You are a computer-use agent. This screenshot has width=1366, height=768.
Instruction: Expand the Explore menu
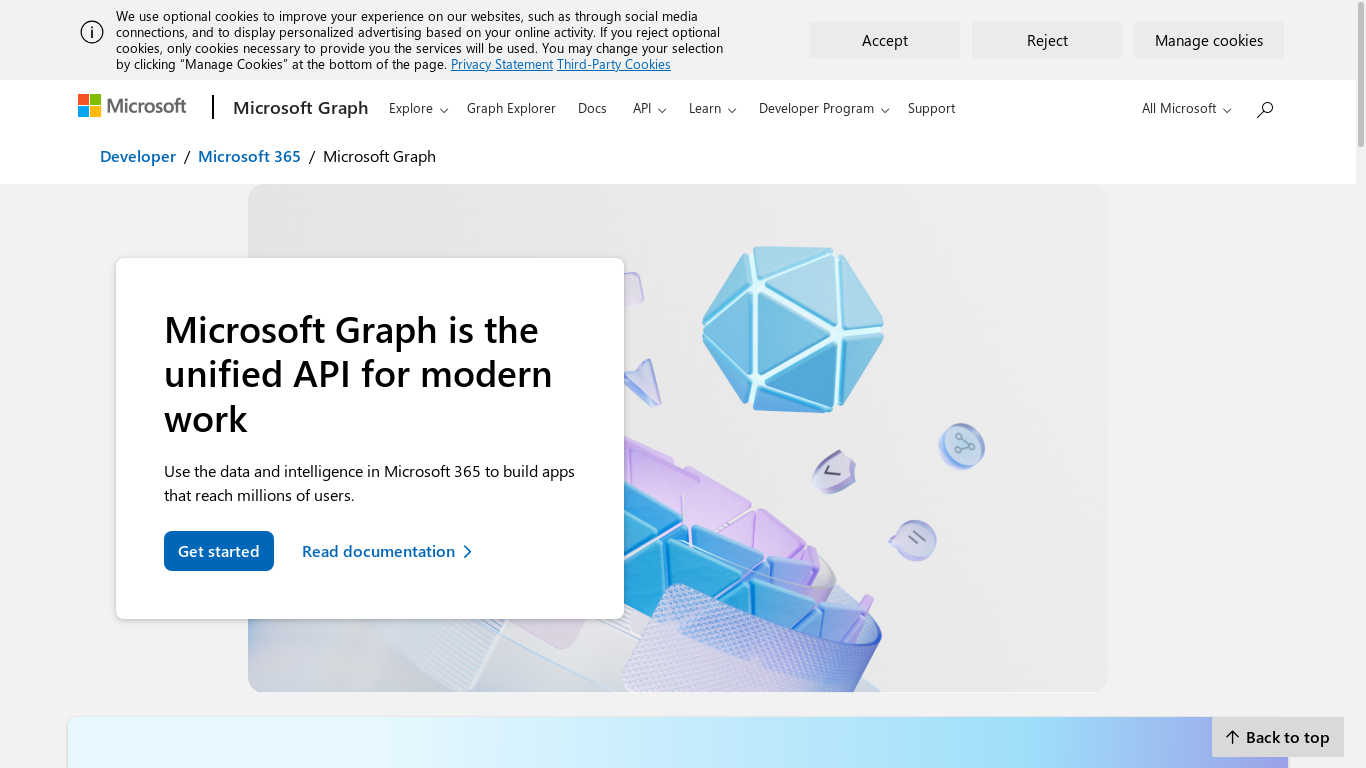tap(418, 108)
